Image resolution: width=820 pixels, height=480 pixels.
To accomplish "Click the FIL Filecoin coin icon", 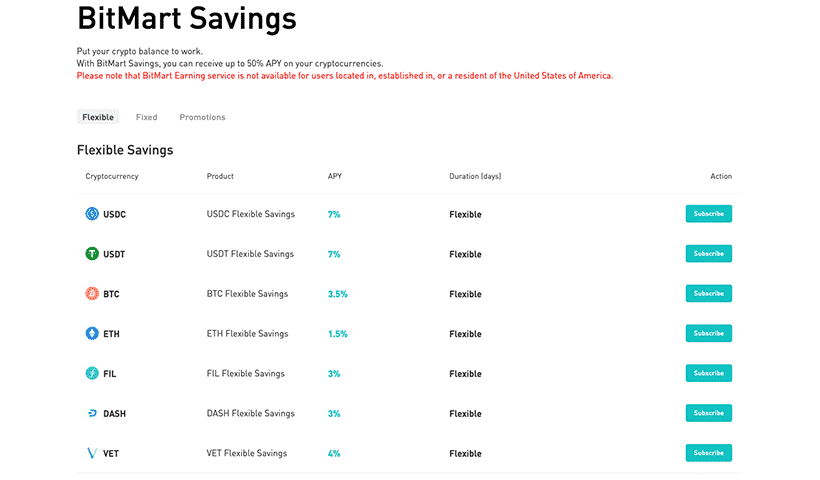I will point(92,374).
